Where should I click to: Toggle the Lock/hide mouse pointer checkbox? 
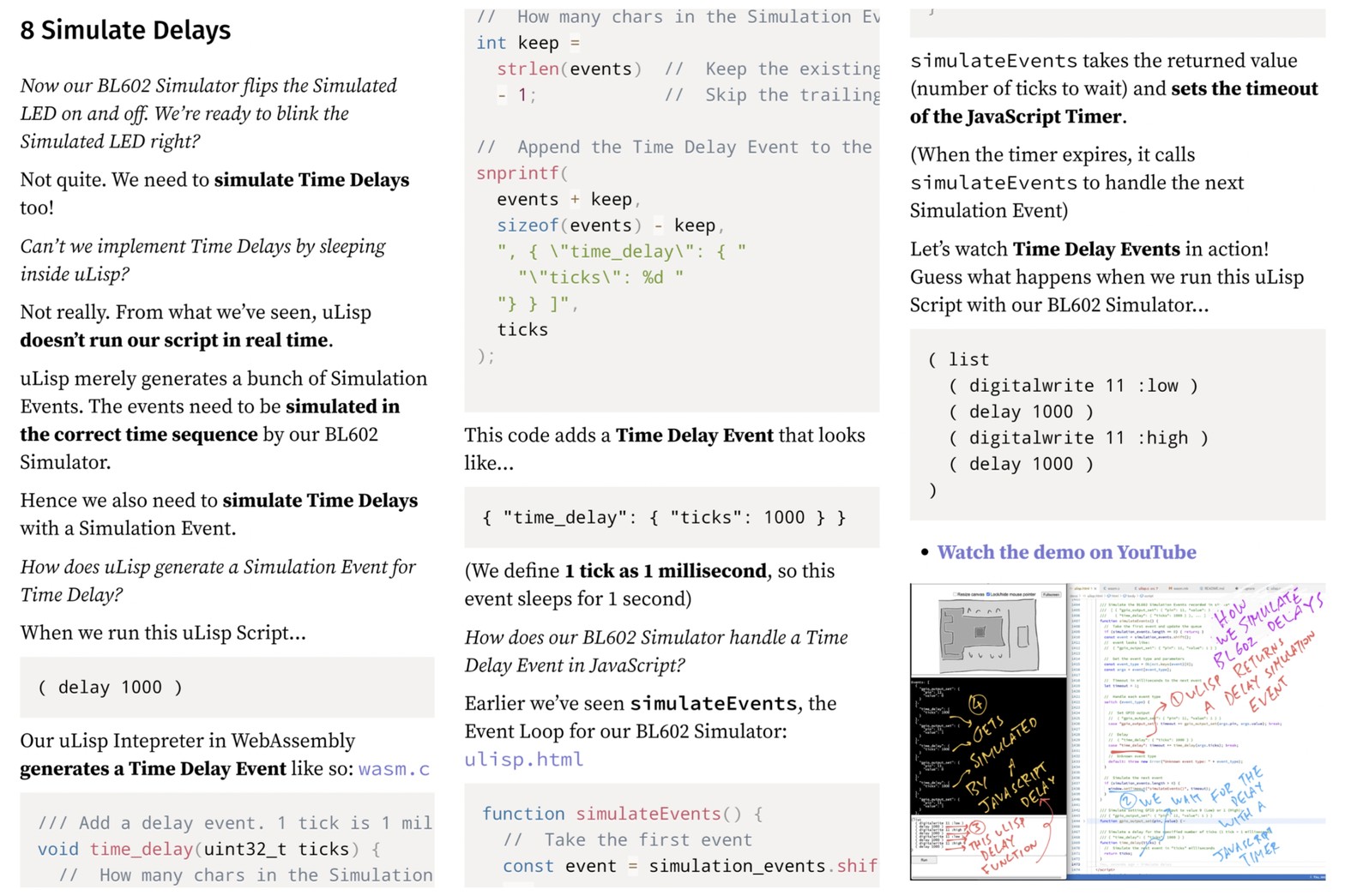point(987,594)
